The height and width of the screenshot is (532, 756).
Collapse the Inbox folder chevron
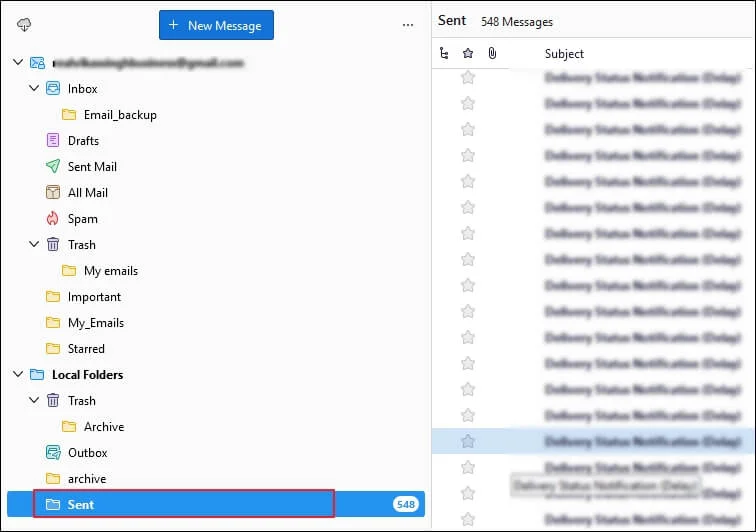[34, 88]
